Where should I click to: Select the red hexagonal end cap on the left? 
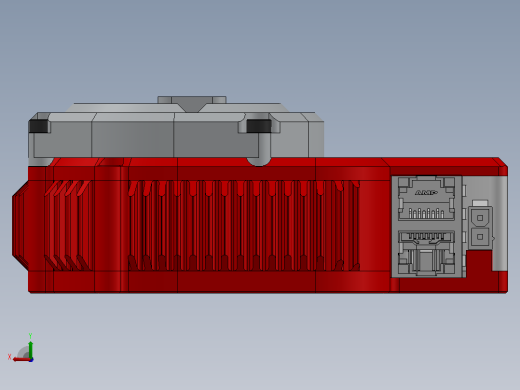(x=20, y=225)
